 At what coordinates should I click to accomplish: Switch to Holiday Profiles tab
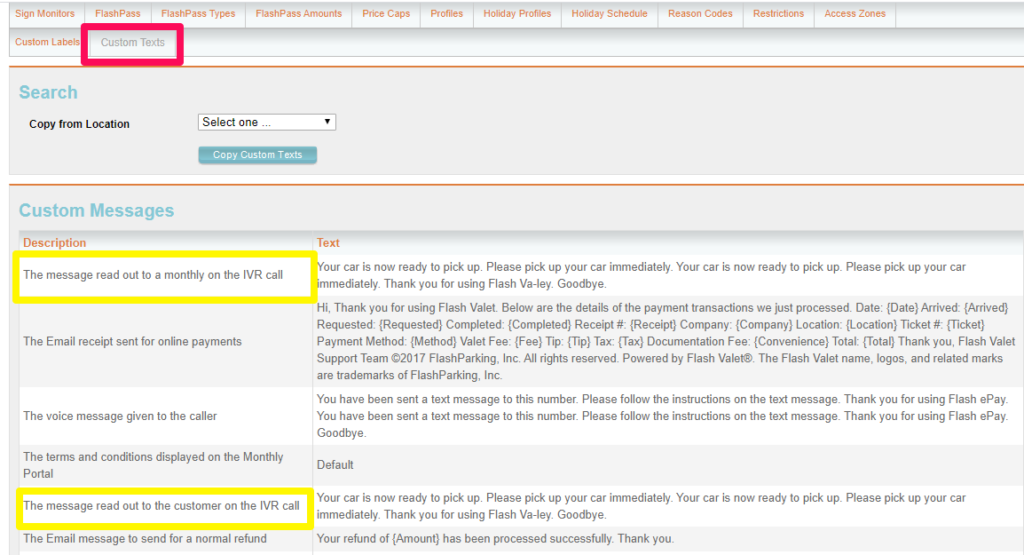pyautogui.click(x=517, y=14)
